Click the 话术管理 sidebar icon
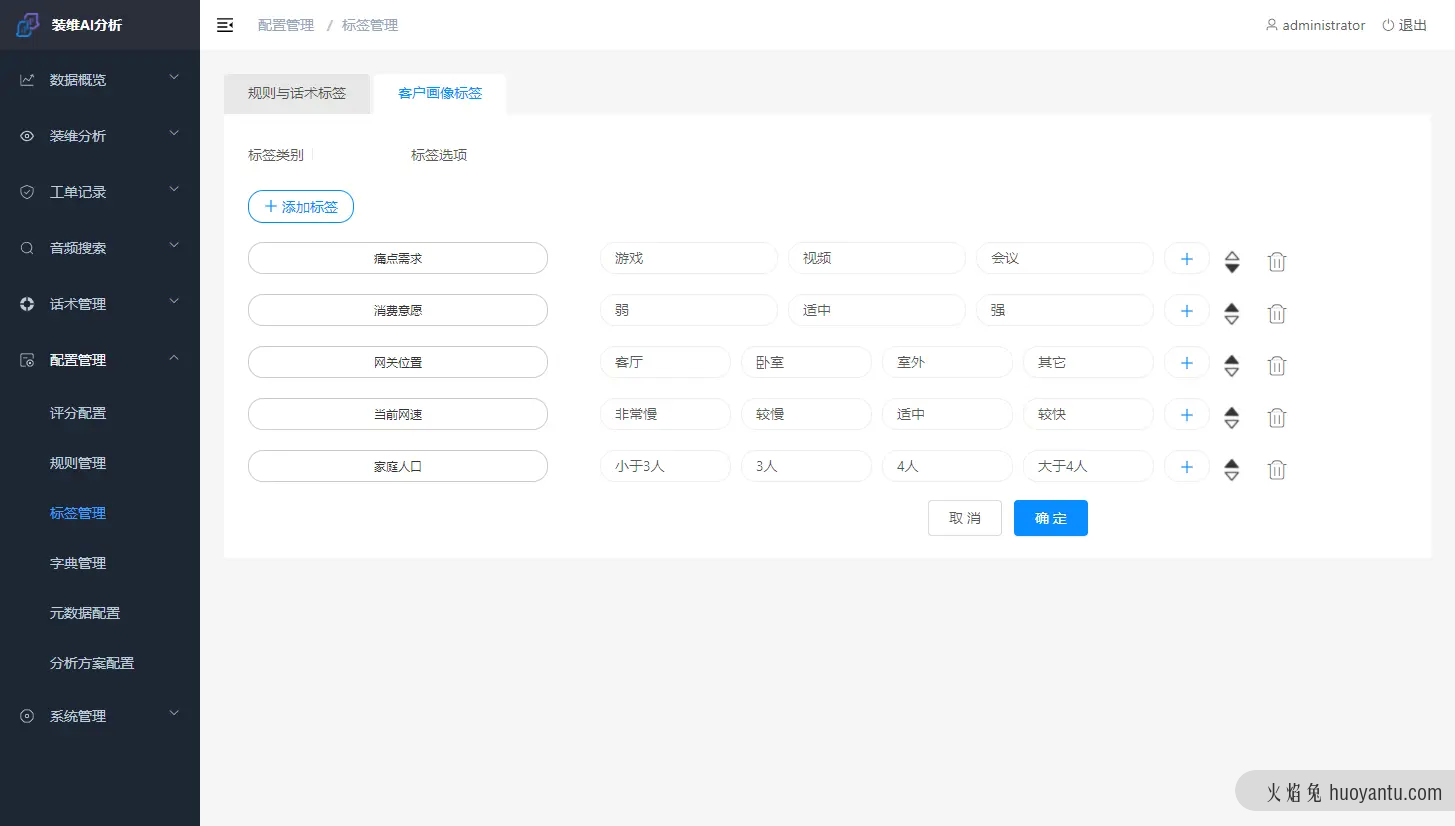This screenshot has width=1455, height=826. (27, 304)
